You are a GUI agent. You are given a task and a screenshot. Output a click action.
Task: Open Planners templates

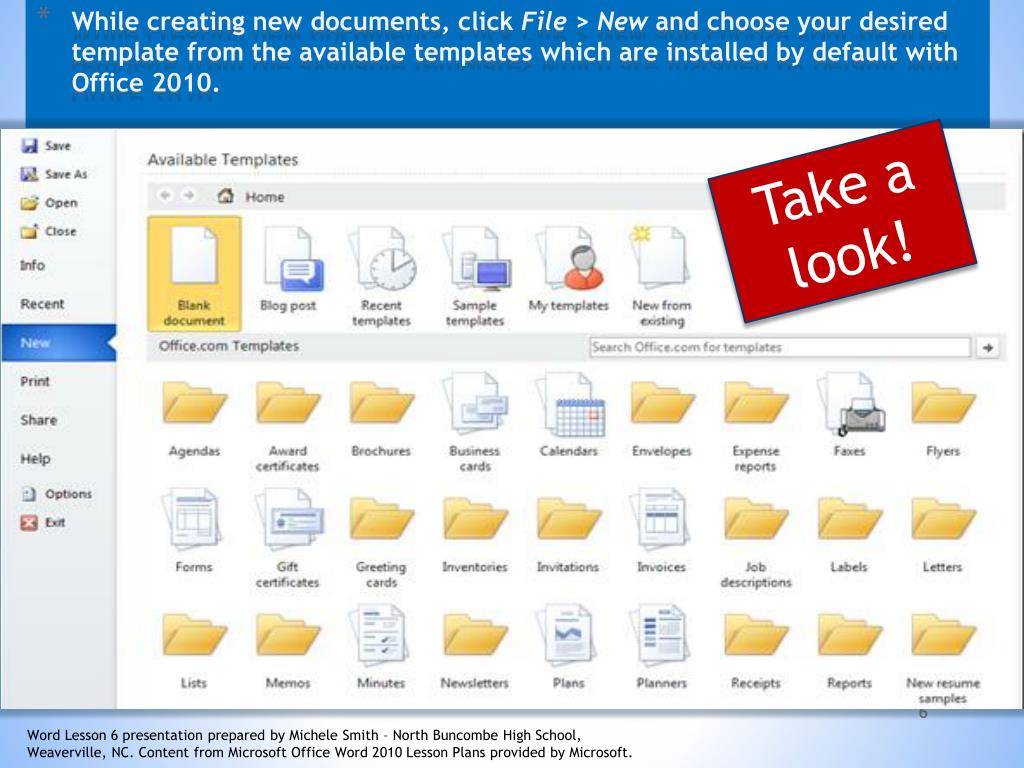(662, 648)
